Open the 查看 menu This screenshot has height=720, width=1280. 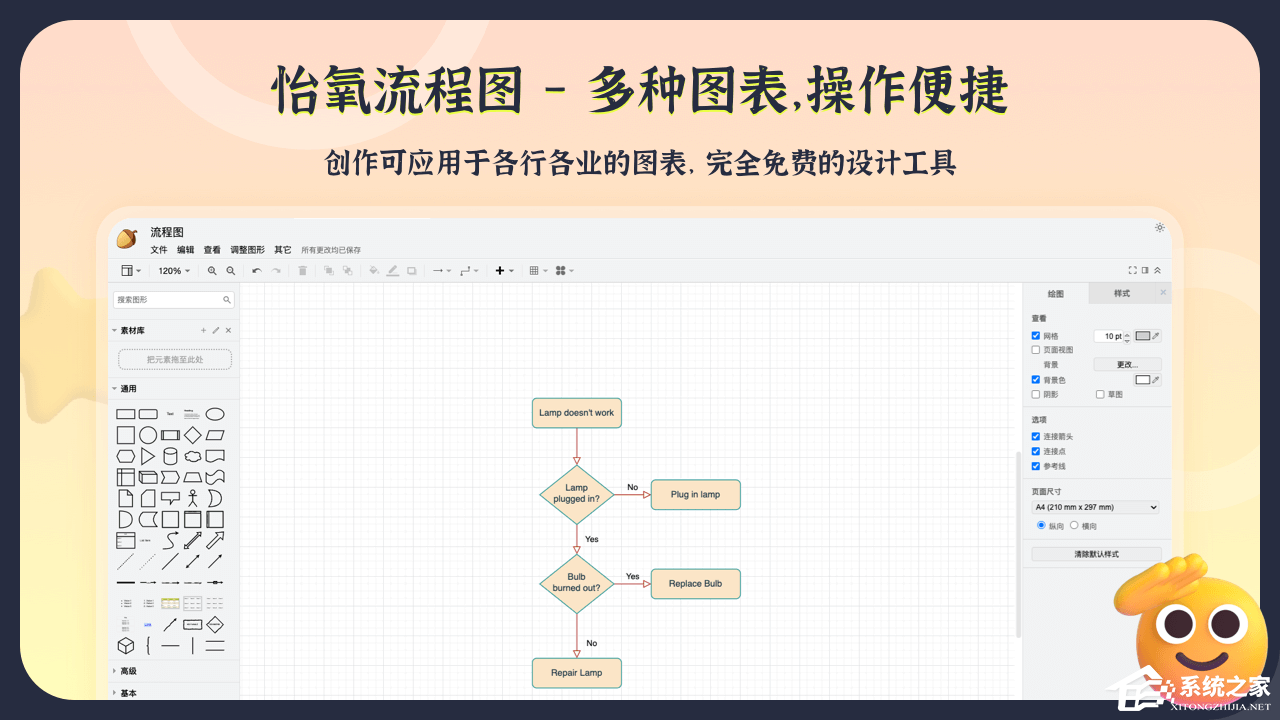212,250
